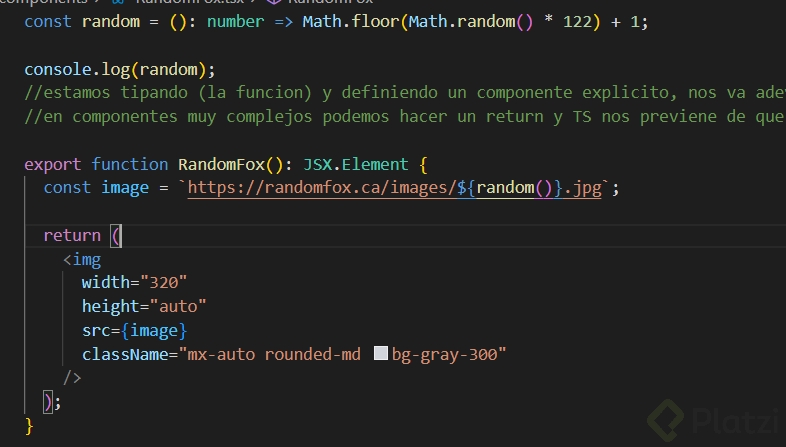This screenshot has width=786, height=447.
Task: Click the comment starting '//estamos tipando'
Action: click(x=405, y=93)
